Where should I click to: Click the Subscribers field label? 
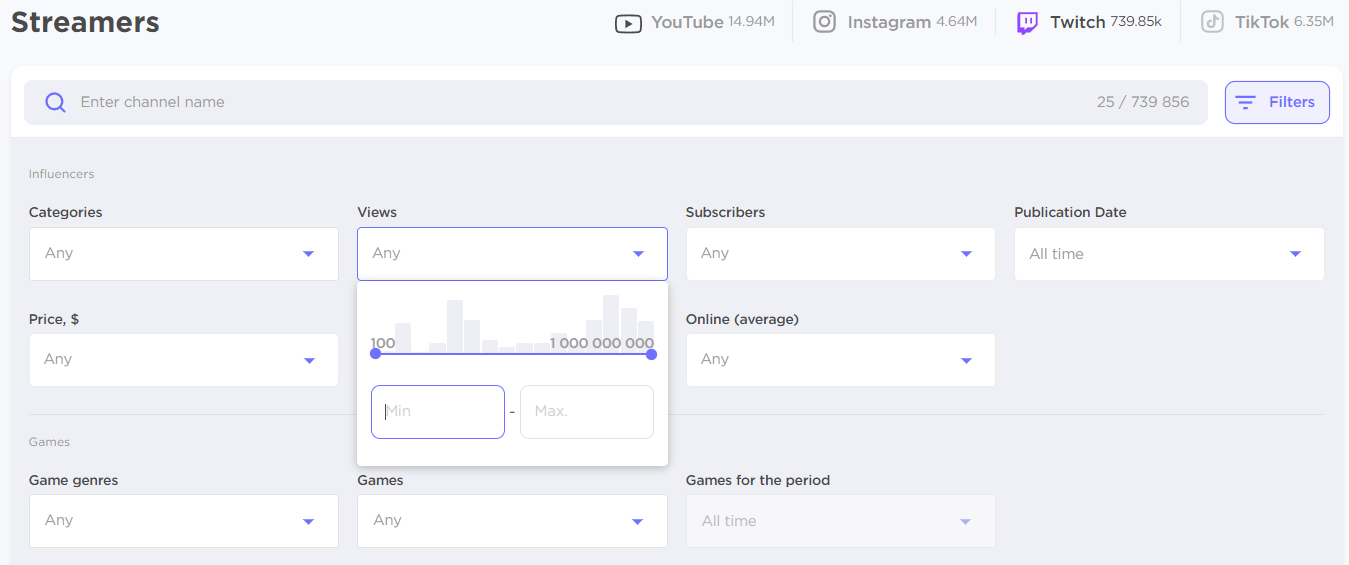(725, 213)
